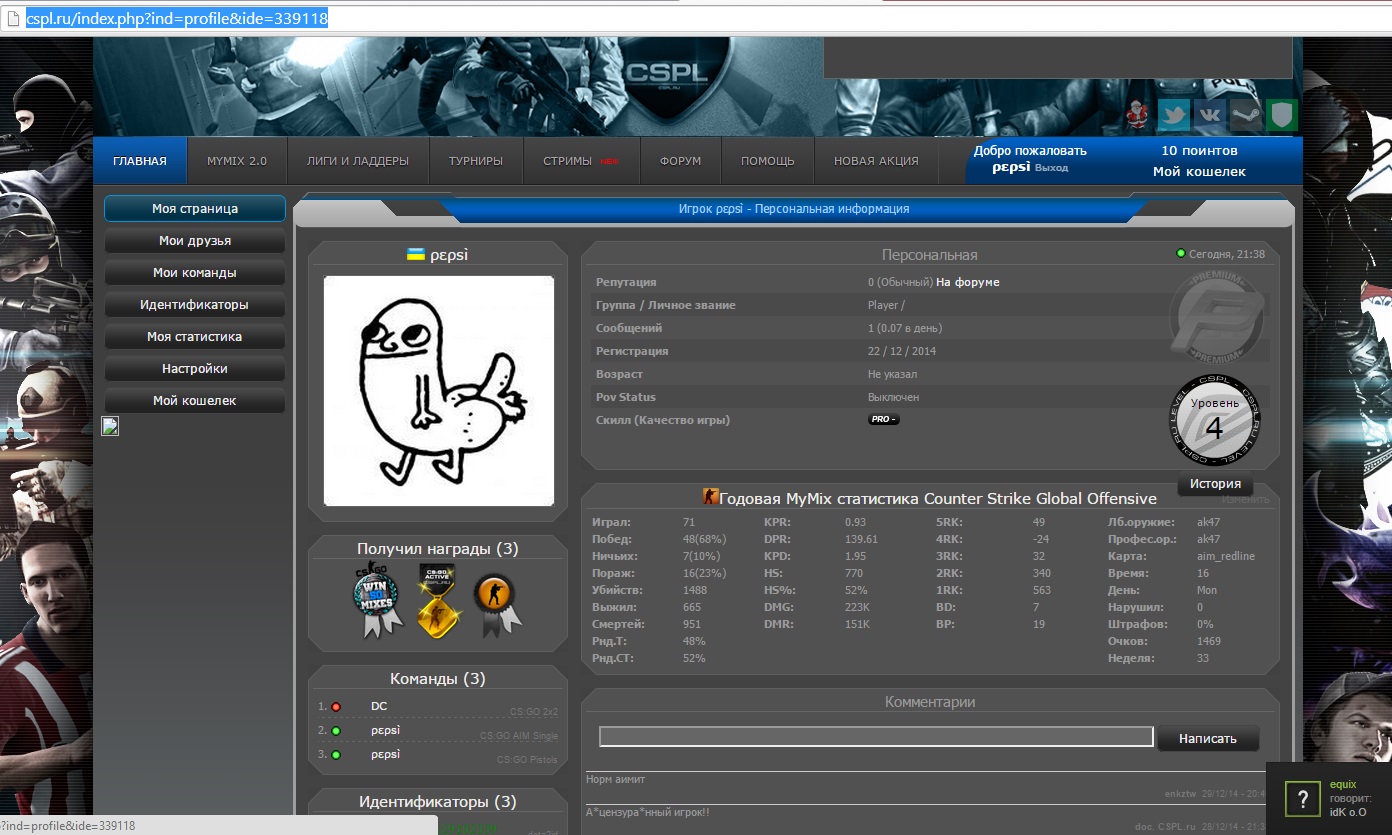Open Мой кошелек link in header
This screenshot has width=1392, height=835.
(x=1199, y=172)
